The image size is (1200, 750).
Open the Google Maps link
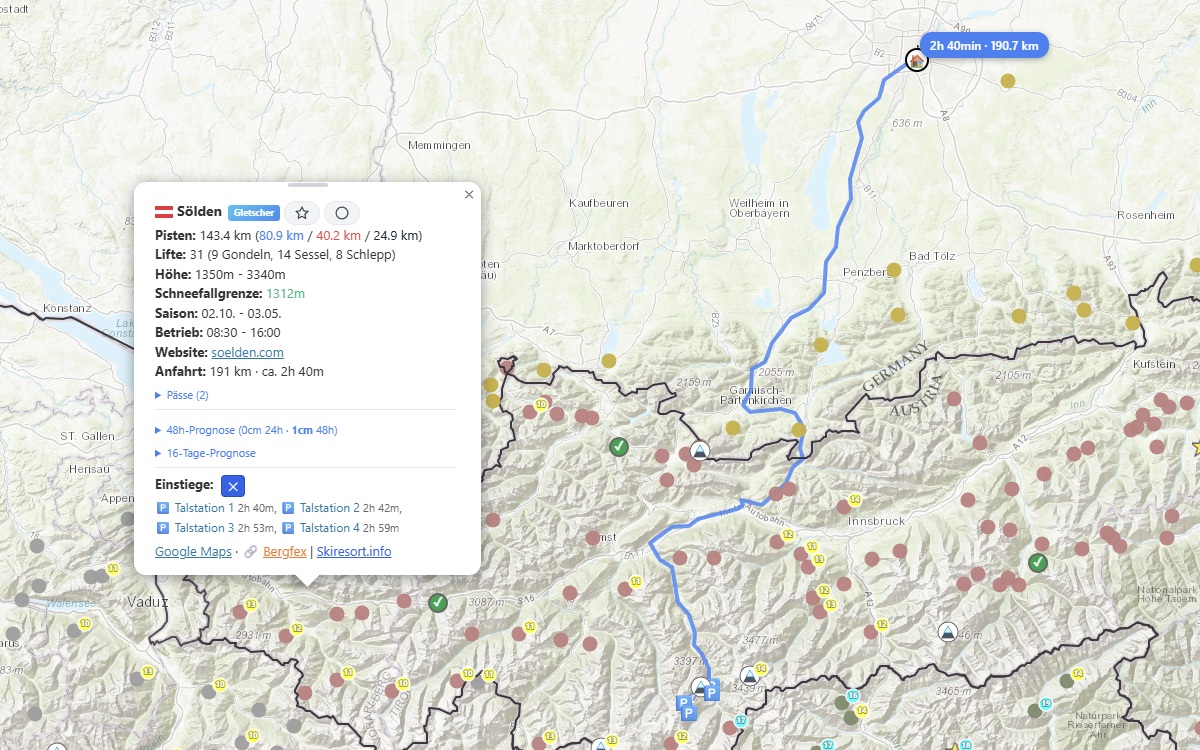(x=192, y=552)
